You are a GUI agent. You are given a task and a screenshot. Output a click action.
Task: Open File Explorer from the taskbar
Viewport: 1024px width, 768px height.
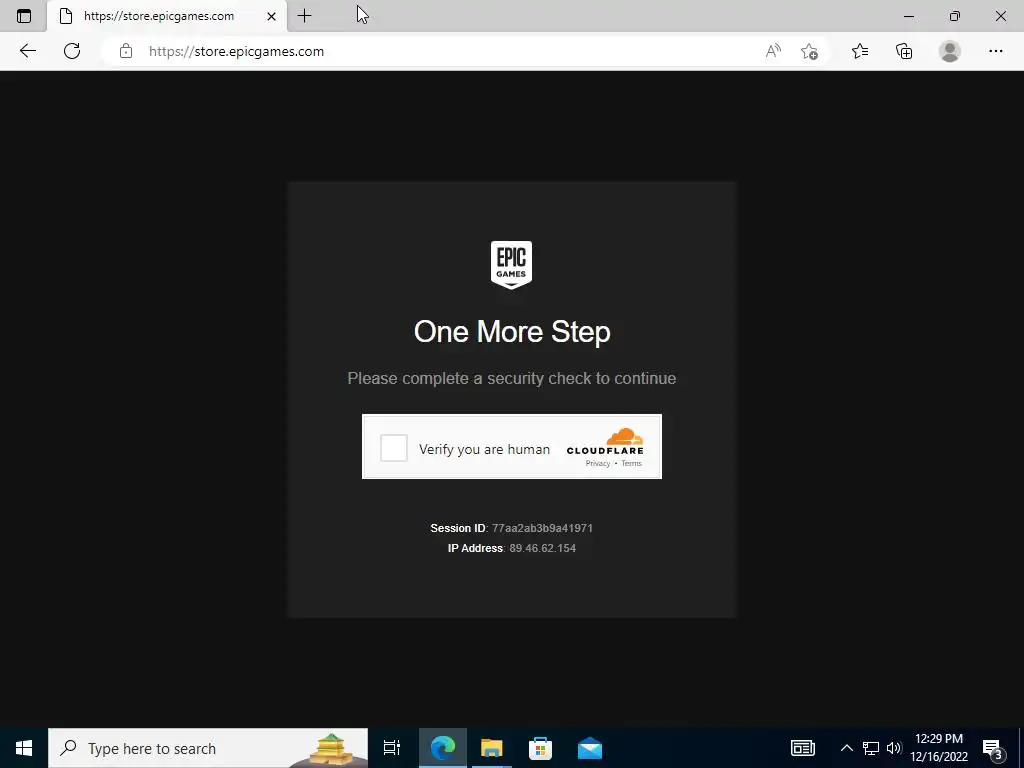point(492,748)
